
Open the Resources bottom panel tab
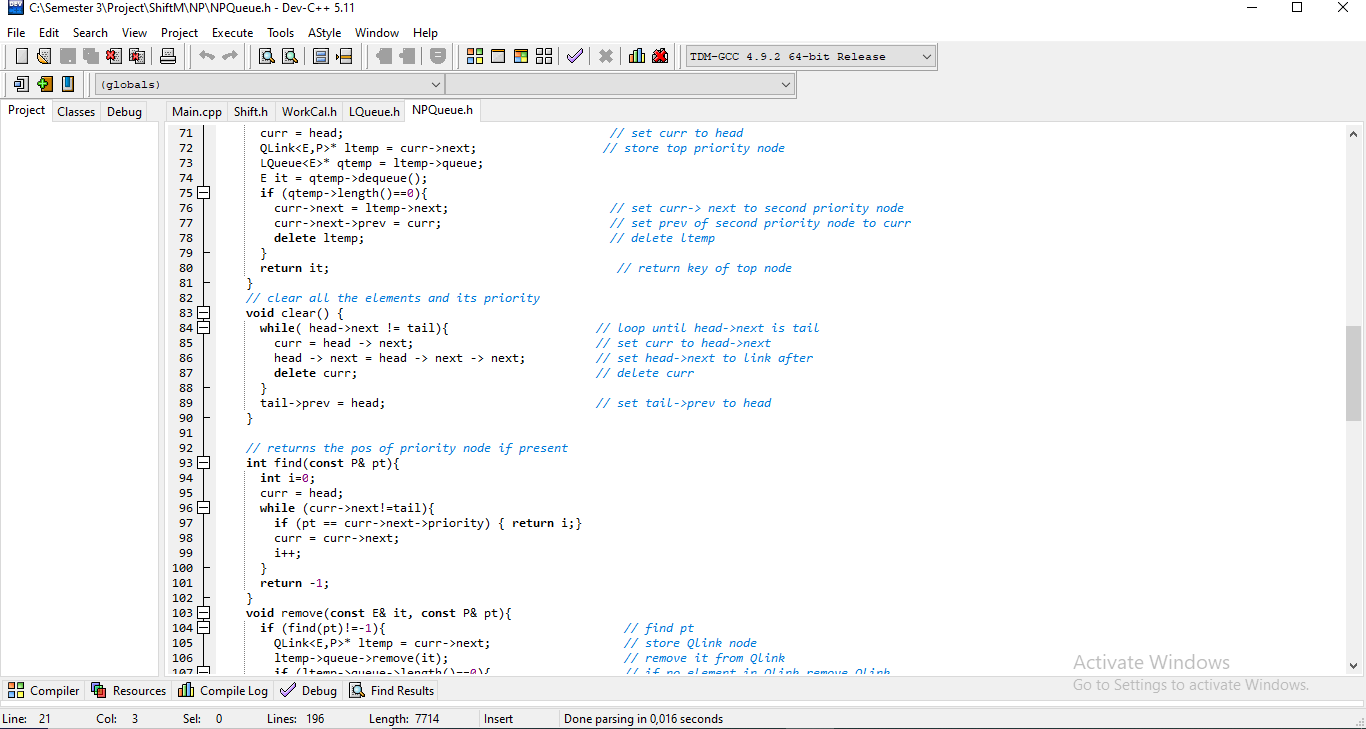pyautogui.click(x=129, y=690)
